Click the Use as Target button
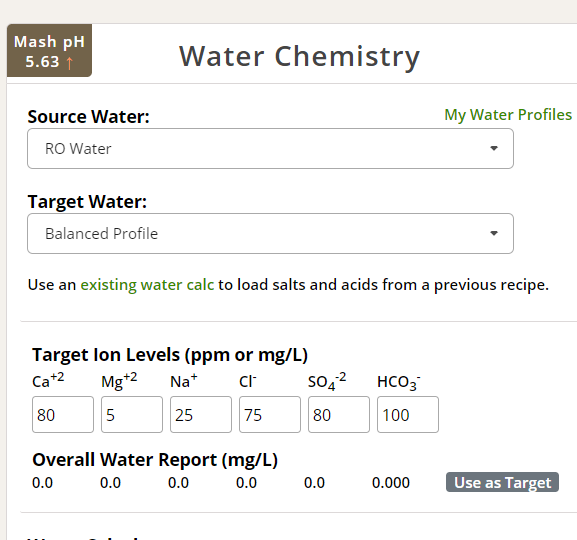Viewport: 577px width, 540px height. pyautogui.click(x=502, y=482)
